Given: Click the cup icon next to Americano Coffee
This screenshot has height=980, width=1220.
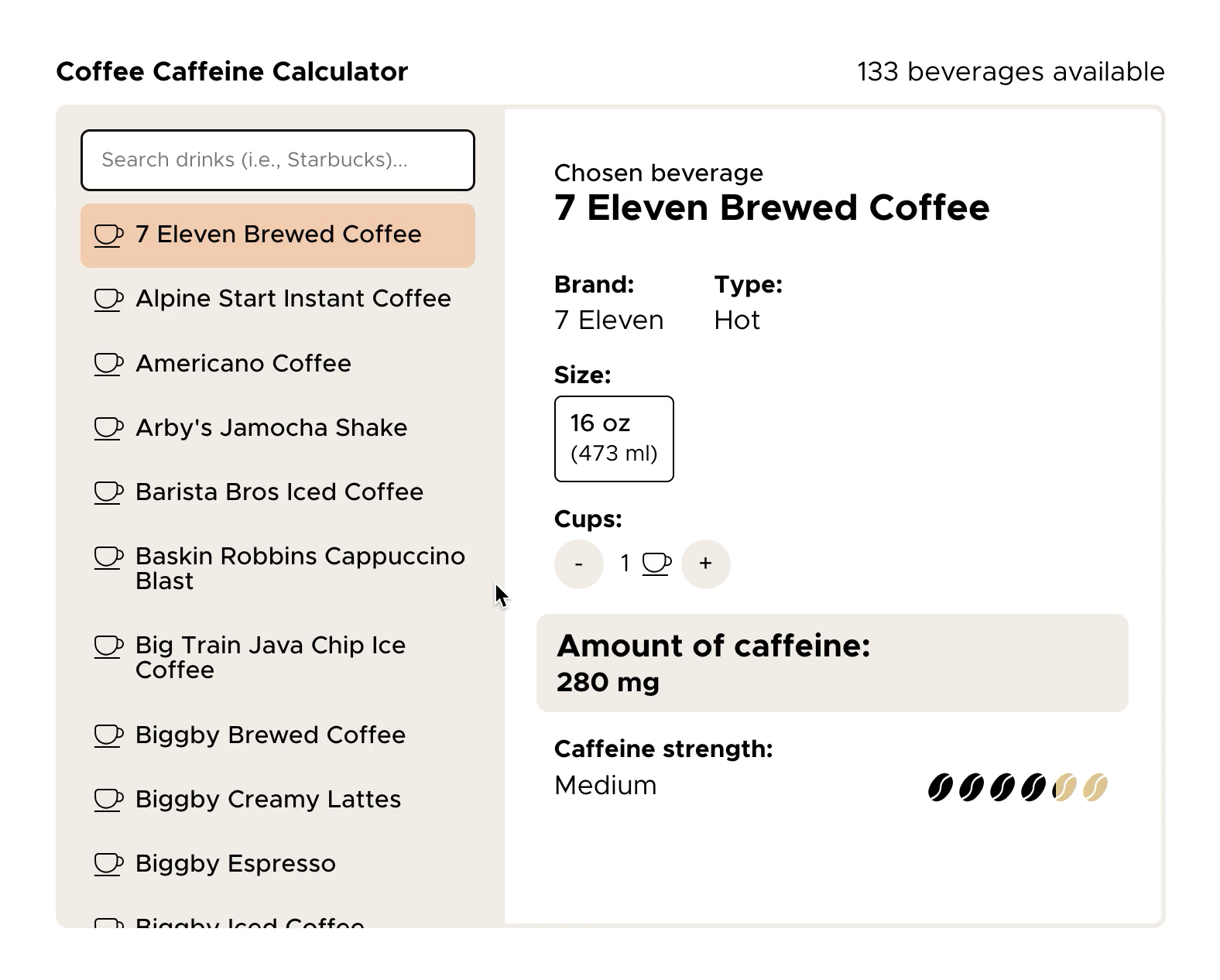Looking at the screenshot, I should click(108, 364).
